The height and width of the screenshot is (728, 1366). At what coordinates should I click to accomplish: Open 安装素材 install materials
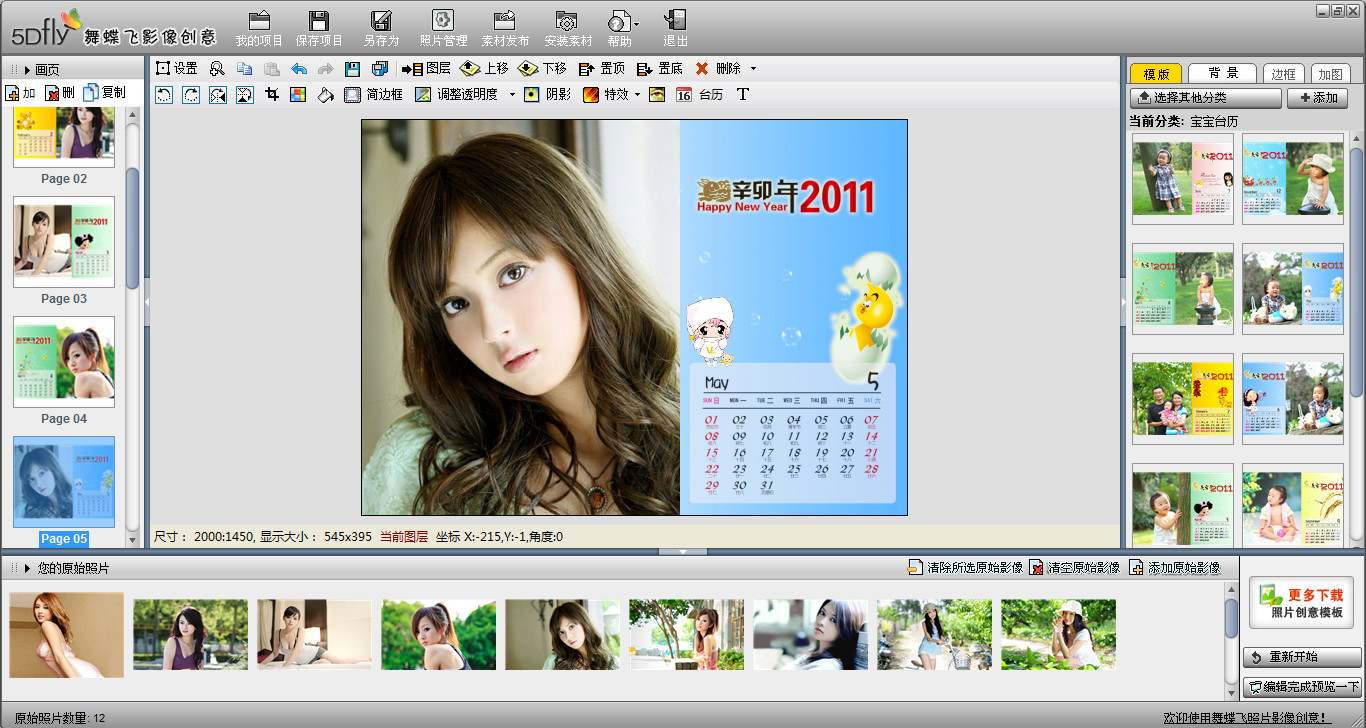pyautogui.click(x=568, y=28)
